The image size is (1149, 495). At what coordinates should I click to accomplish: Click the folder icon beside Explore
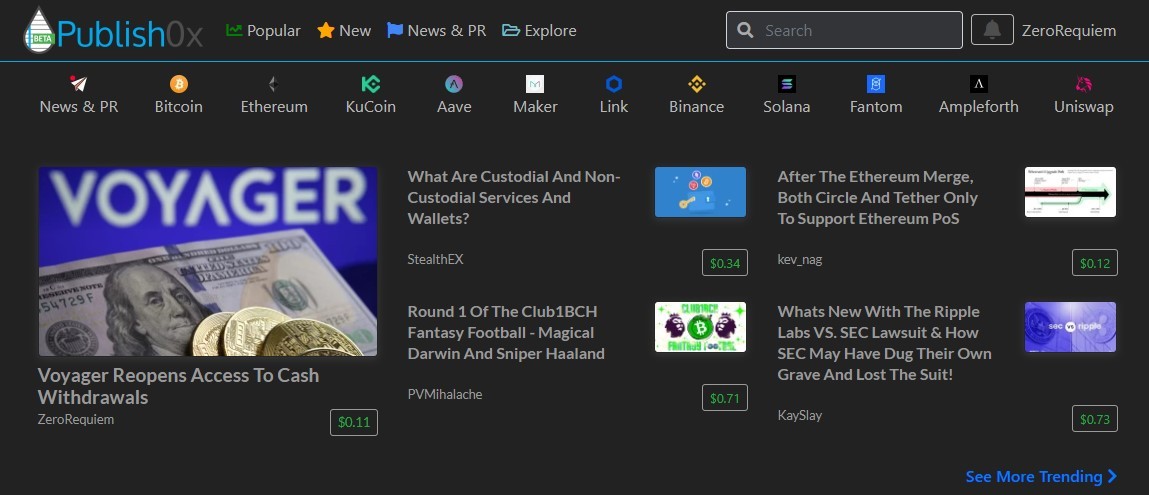tap(511, 30)
